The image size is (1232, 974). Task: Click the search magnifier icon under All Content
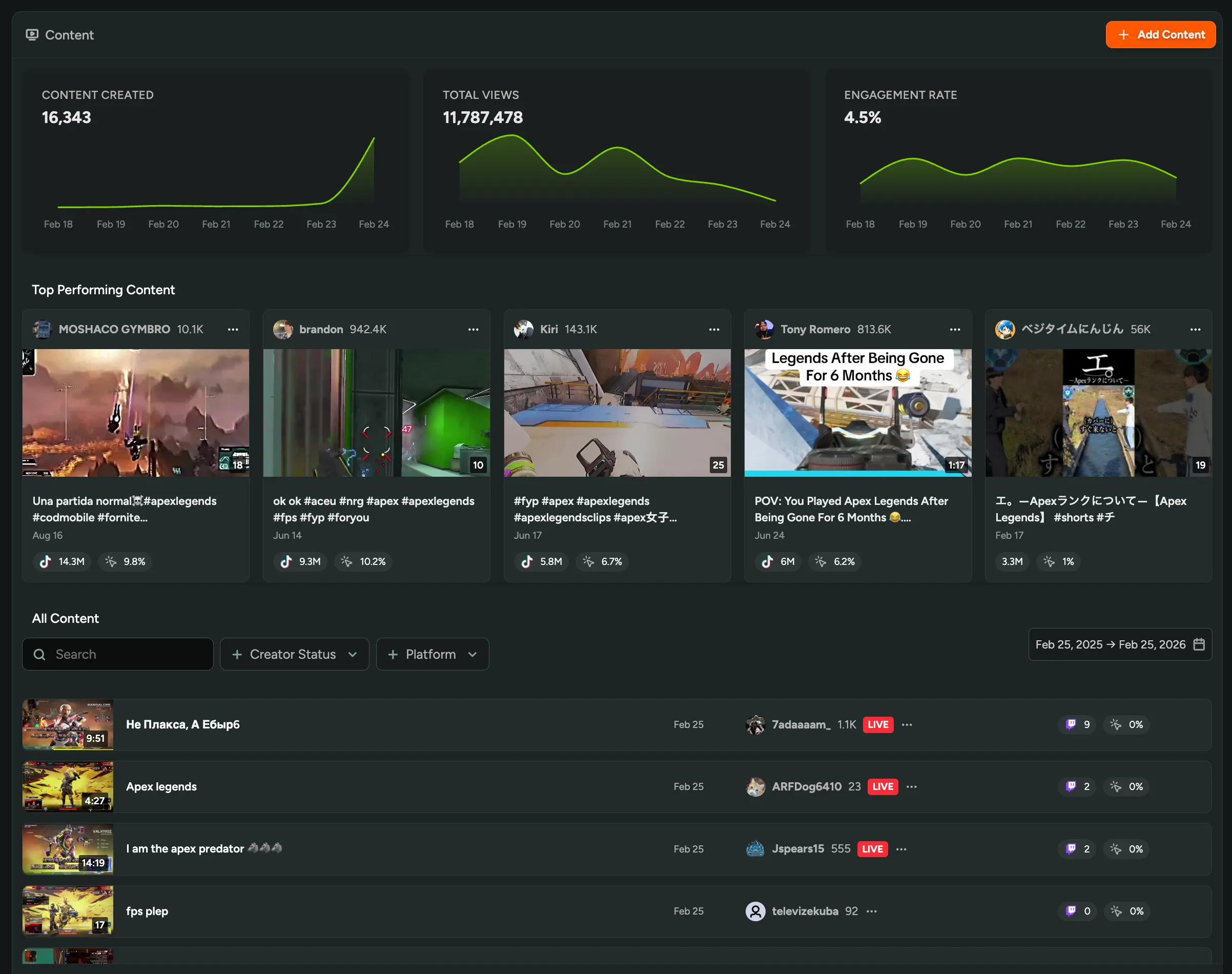pyautogui.click(x=39, y=654)
